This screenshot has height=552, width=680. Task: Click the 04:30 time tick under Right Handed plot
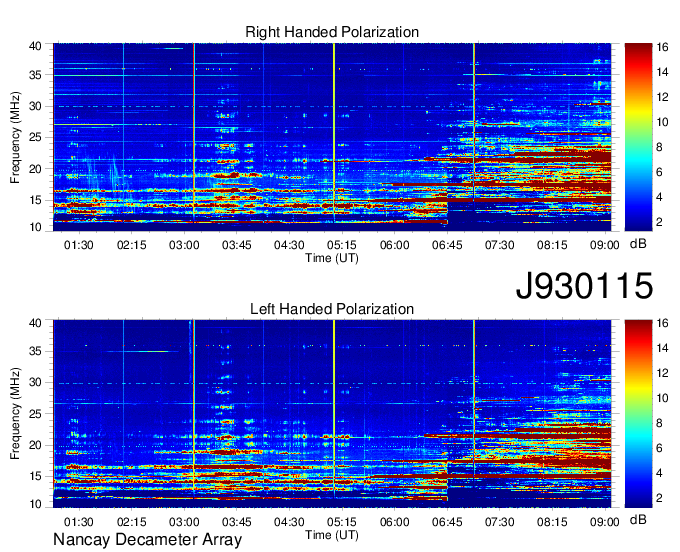click(289, 245)
